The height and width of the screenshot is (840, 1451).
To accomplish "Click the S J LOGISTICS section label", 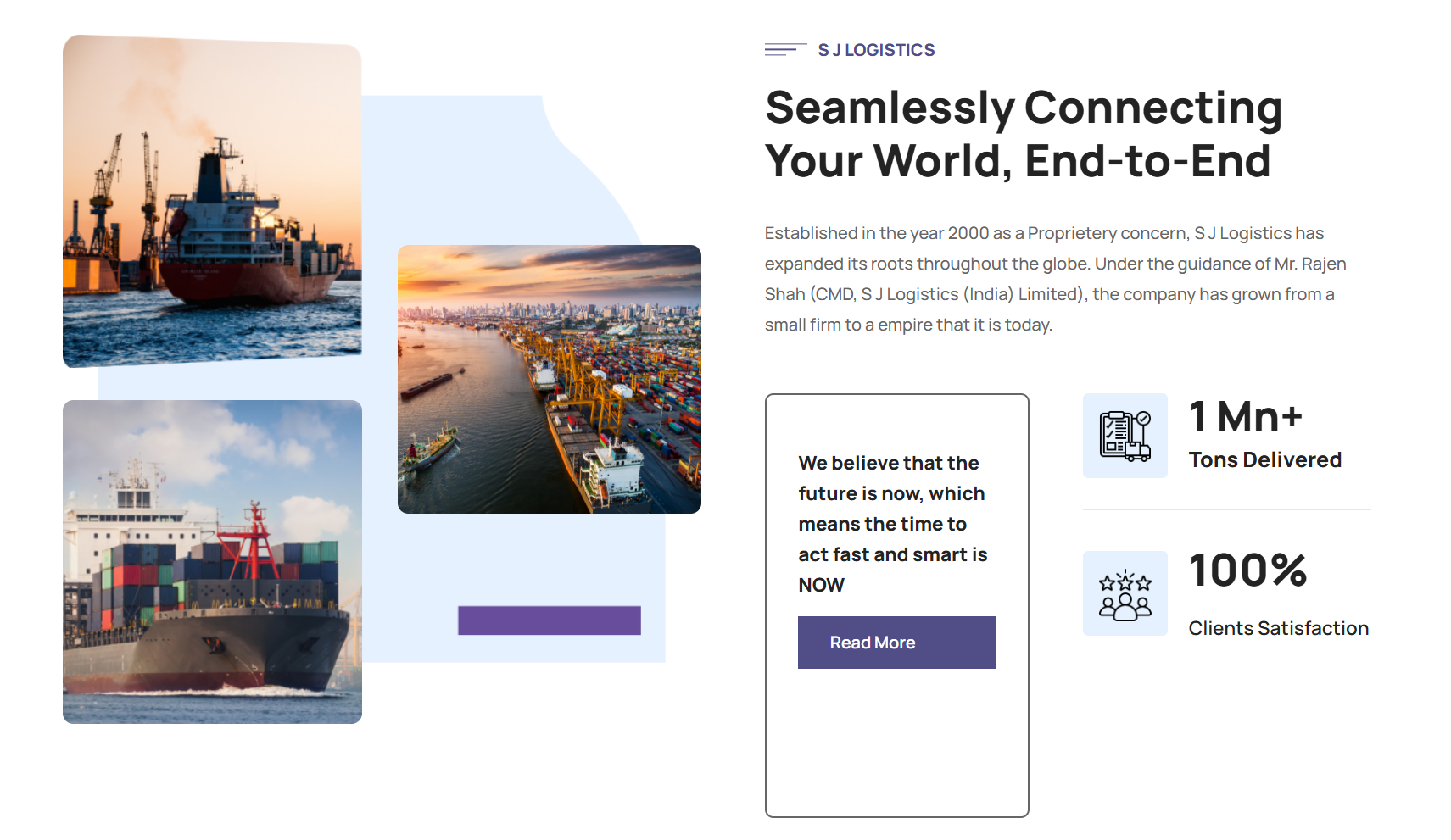I will (x=876, y=50).
